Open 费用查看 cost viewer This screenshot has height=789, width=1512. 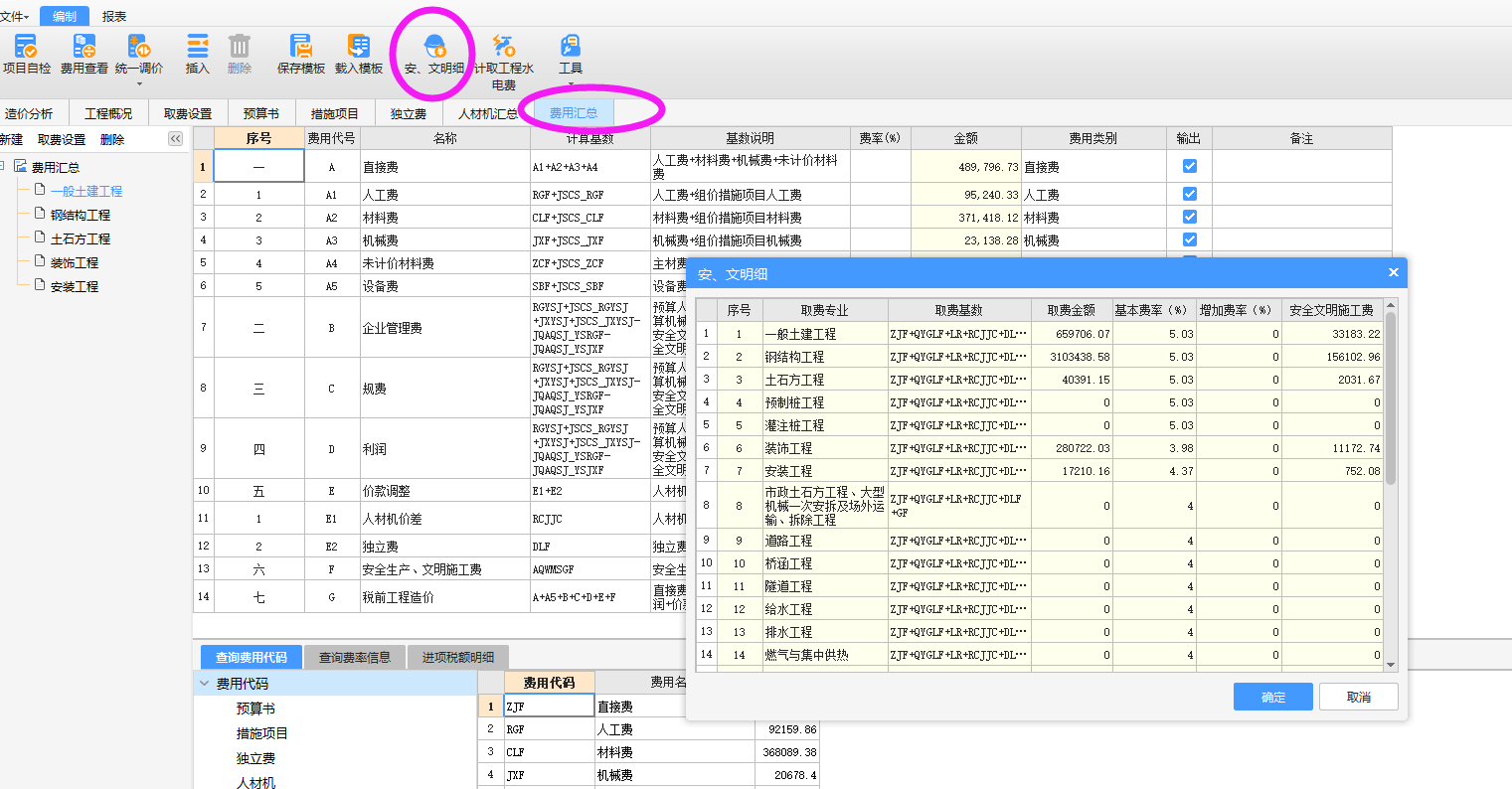coord(84,54)
